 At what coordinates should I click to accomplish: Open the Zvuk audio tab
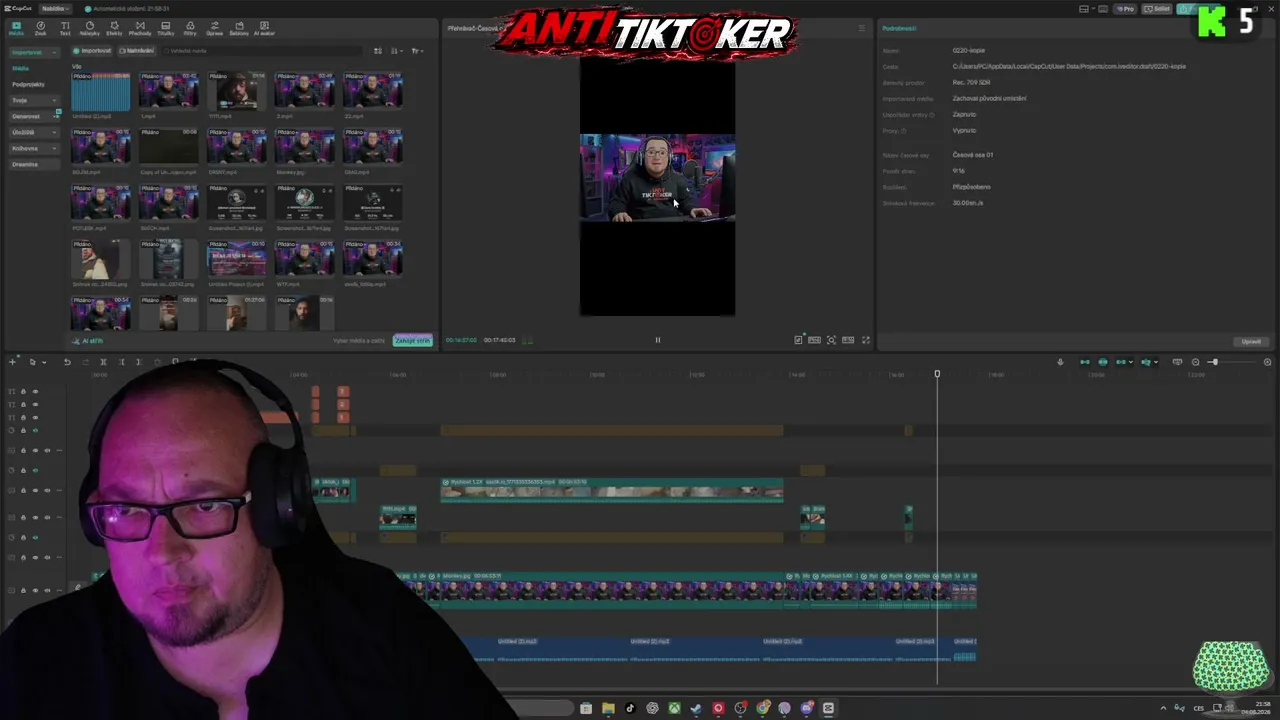[41, 28]
